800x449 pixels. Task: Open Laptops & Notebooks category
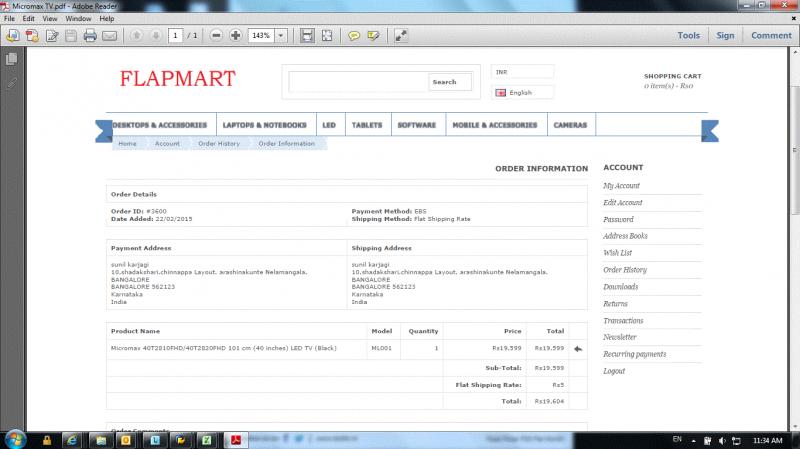coord(264,125)
